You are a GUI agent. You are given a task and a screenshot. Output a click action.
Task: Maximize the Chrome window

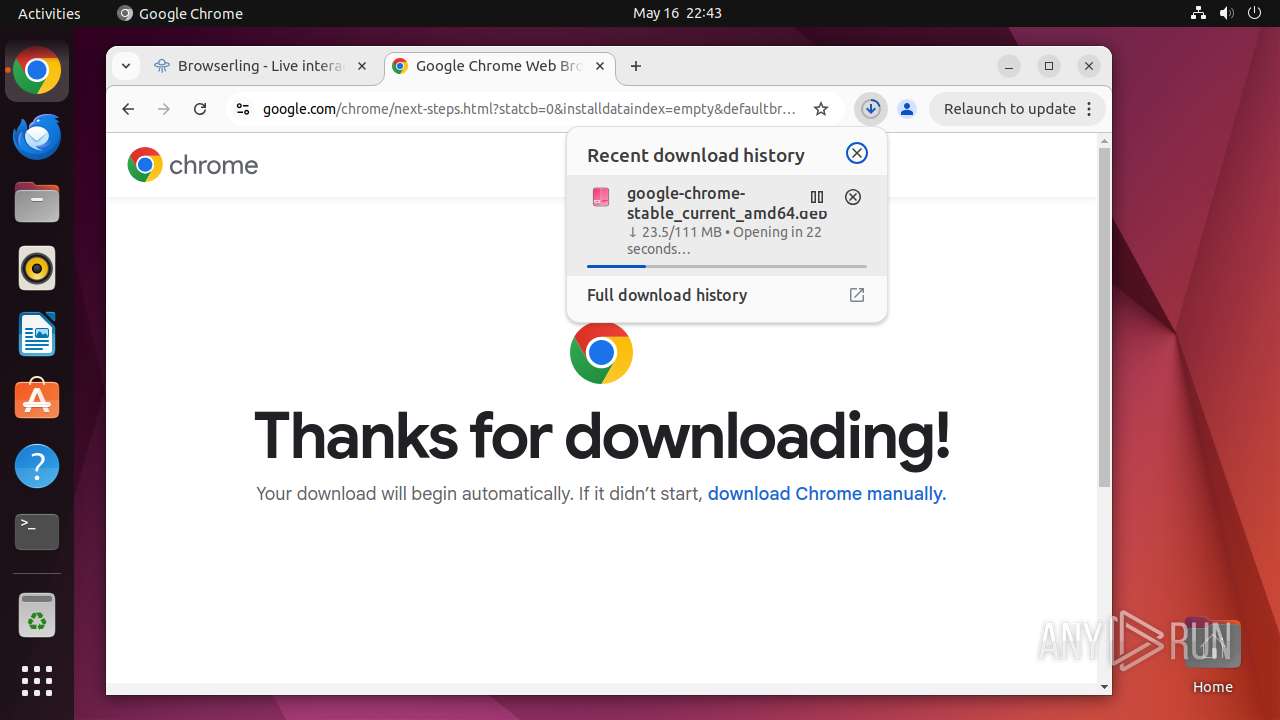1049,66
